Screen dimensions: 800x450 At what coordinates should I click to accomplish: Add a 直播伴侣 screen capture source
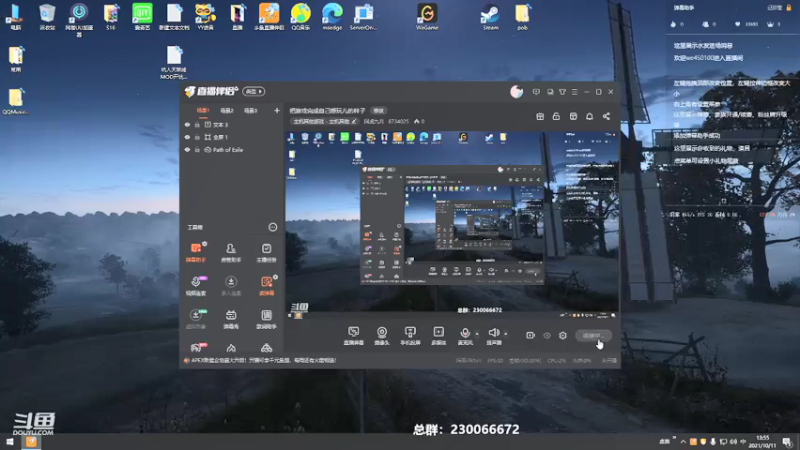tap(353, 336)
